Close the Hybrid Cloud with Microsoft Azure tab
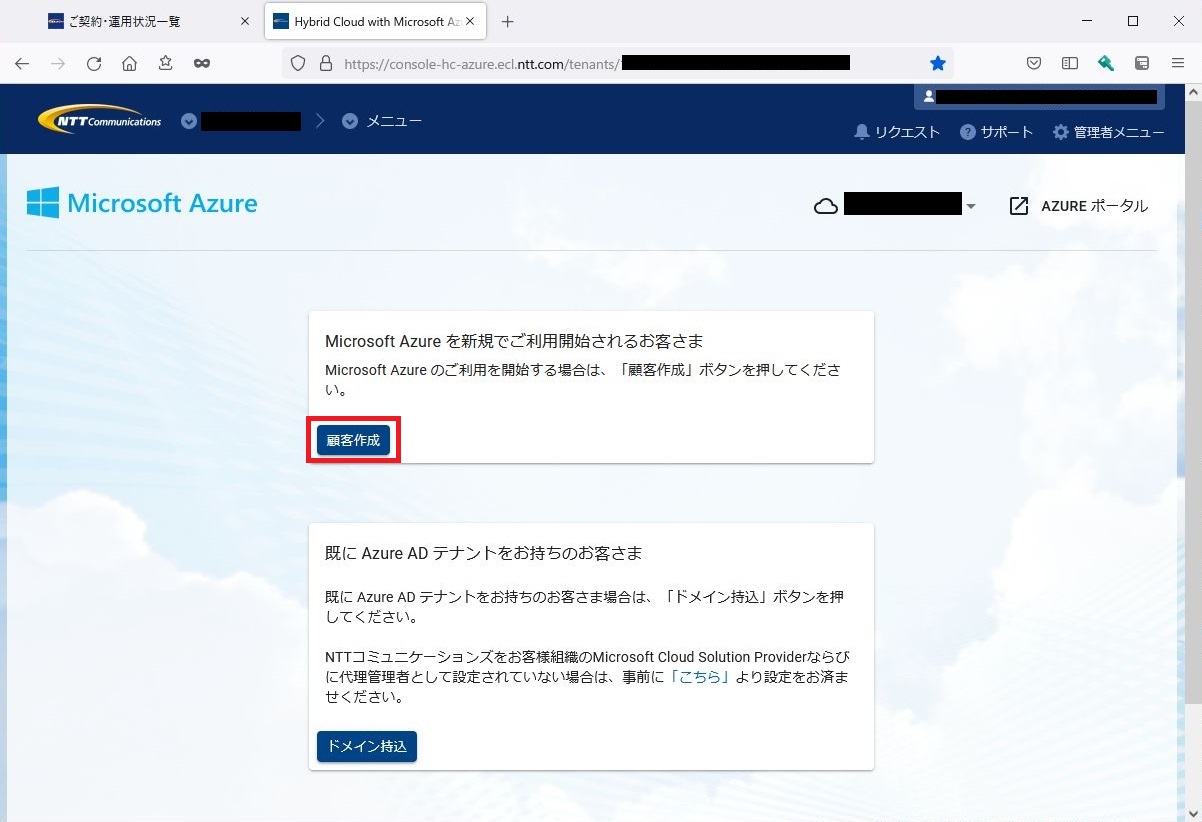The width and height of the screenshot is (1202, 822). (x=470, y=21)
